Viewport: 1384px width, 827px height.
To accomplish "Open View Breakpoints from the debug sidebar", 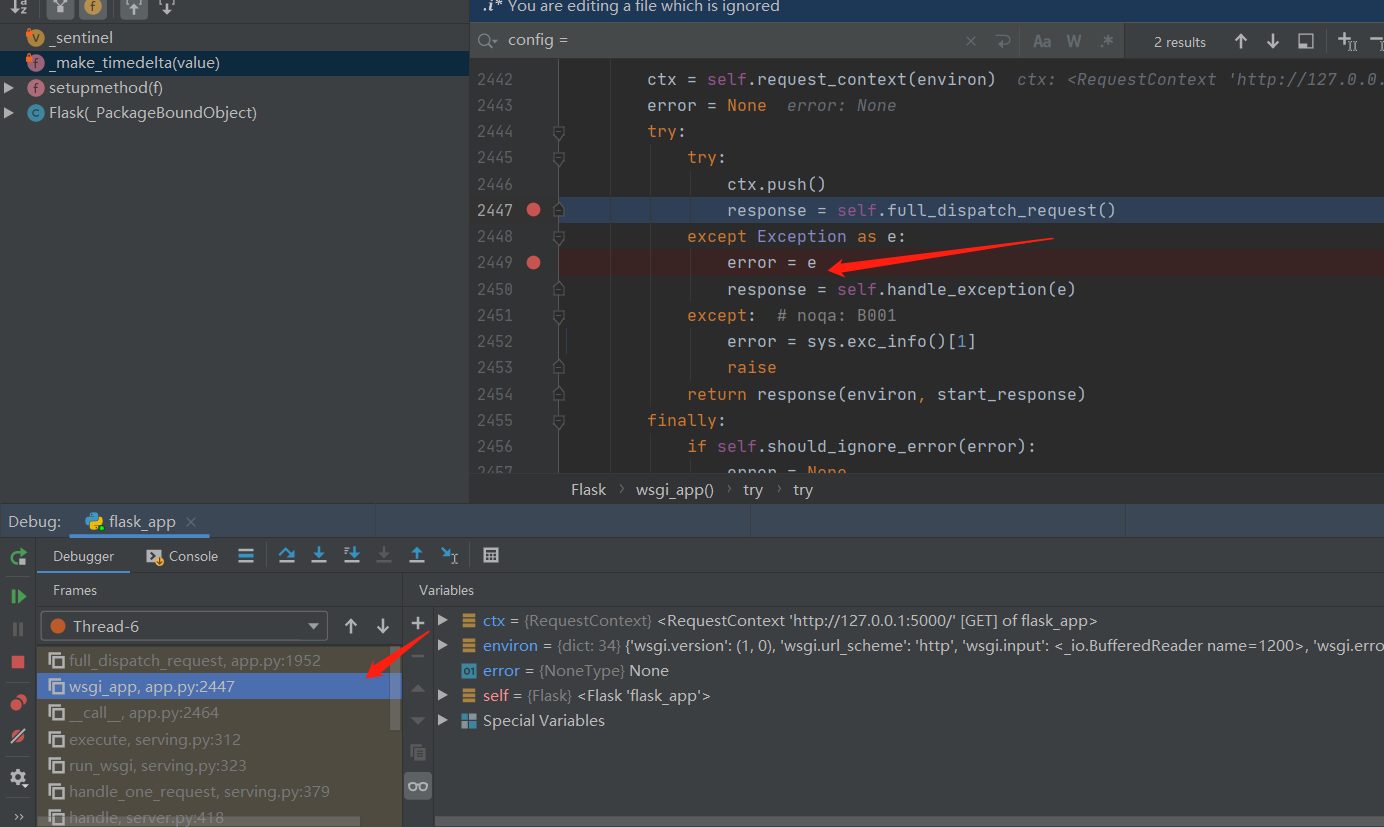I will tap(18, 703).
